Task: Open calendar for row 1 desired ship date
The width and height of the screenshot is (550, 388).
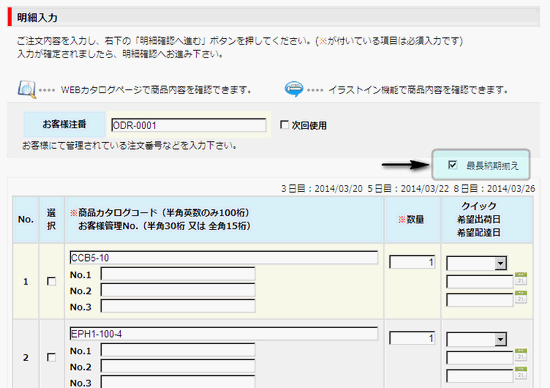Action: [x=521, y=279]
